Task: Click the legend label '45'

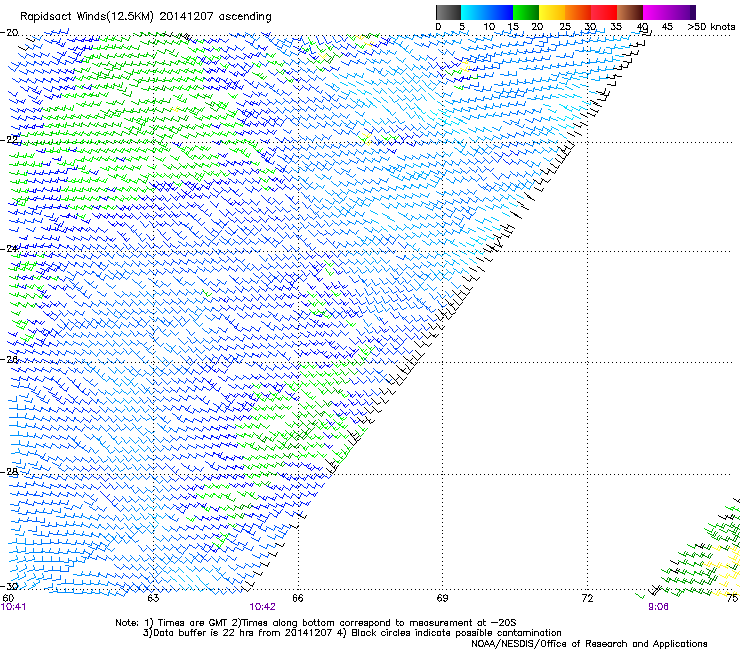Action: click(x=667, y=27)
